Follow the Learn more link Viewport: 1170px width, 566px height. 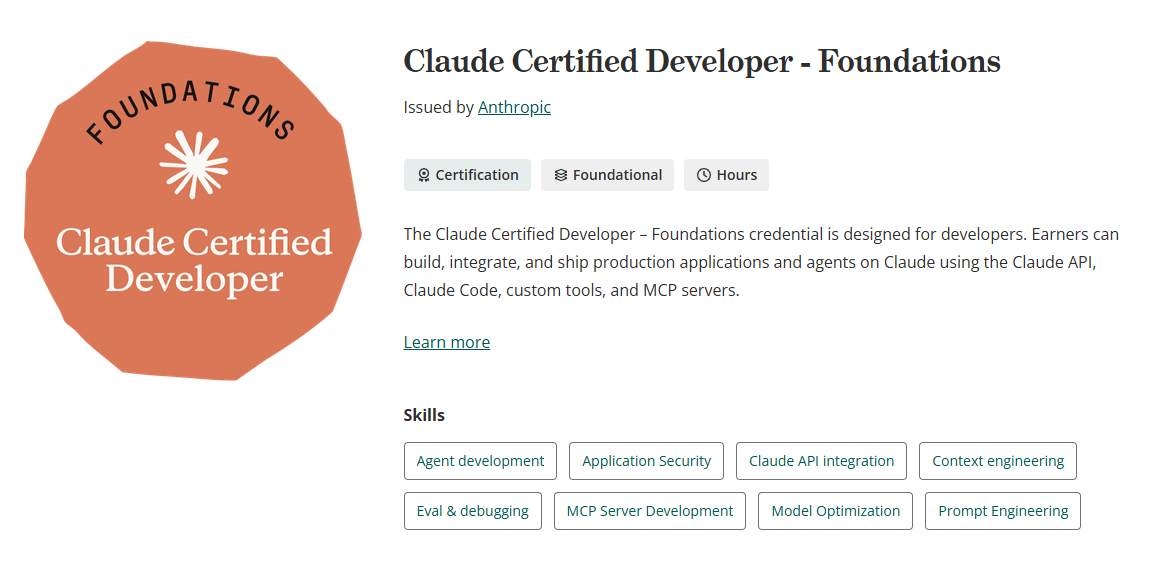pos(447,342)
